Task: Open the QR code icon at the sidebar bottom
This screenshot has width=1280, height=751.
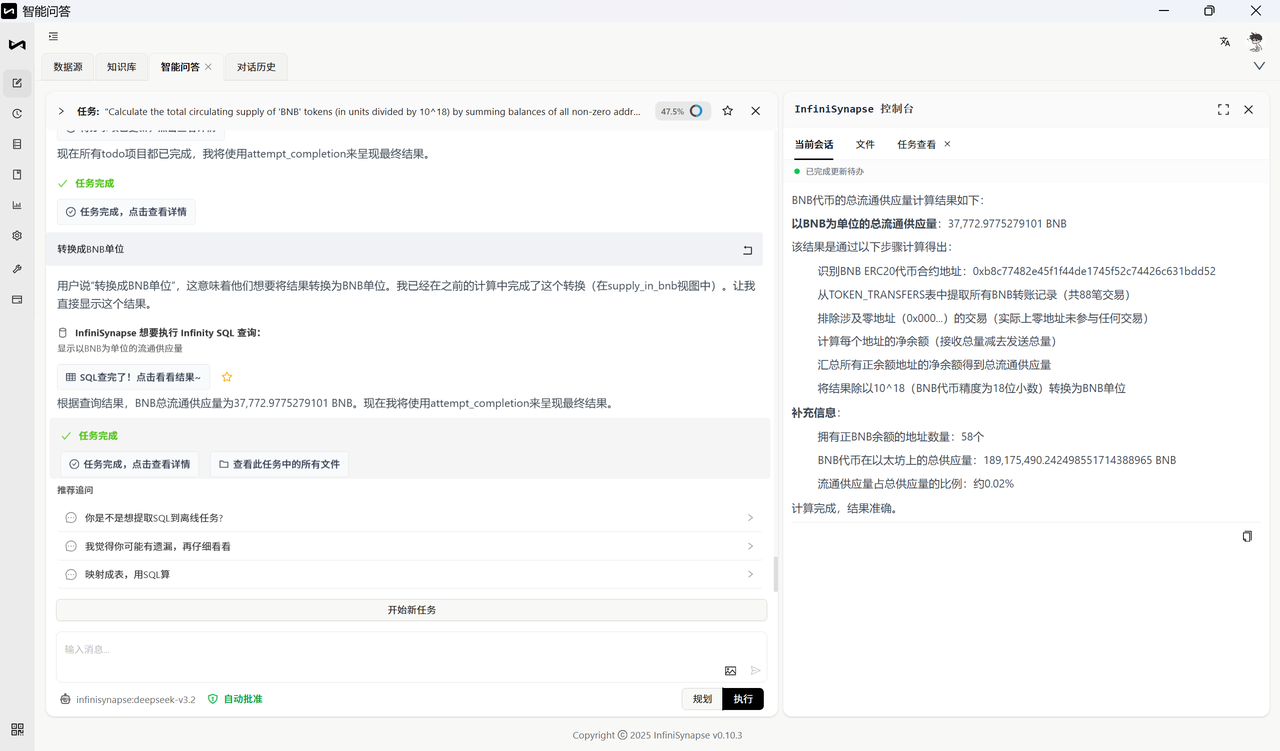Action: tap(17, 729)
